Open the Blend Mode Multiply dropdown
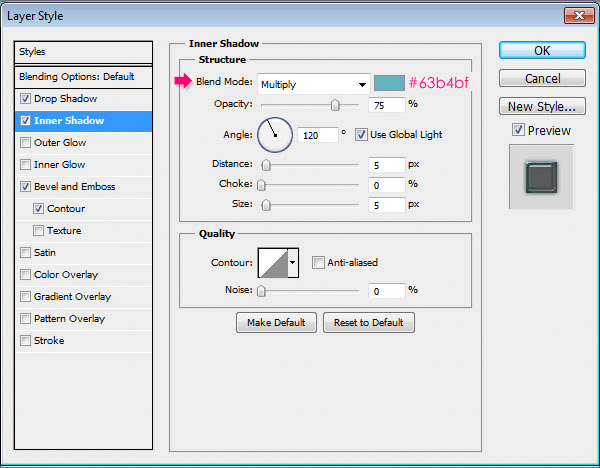600x468 pixels. 314,84
